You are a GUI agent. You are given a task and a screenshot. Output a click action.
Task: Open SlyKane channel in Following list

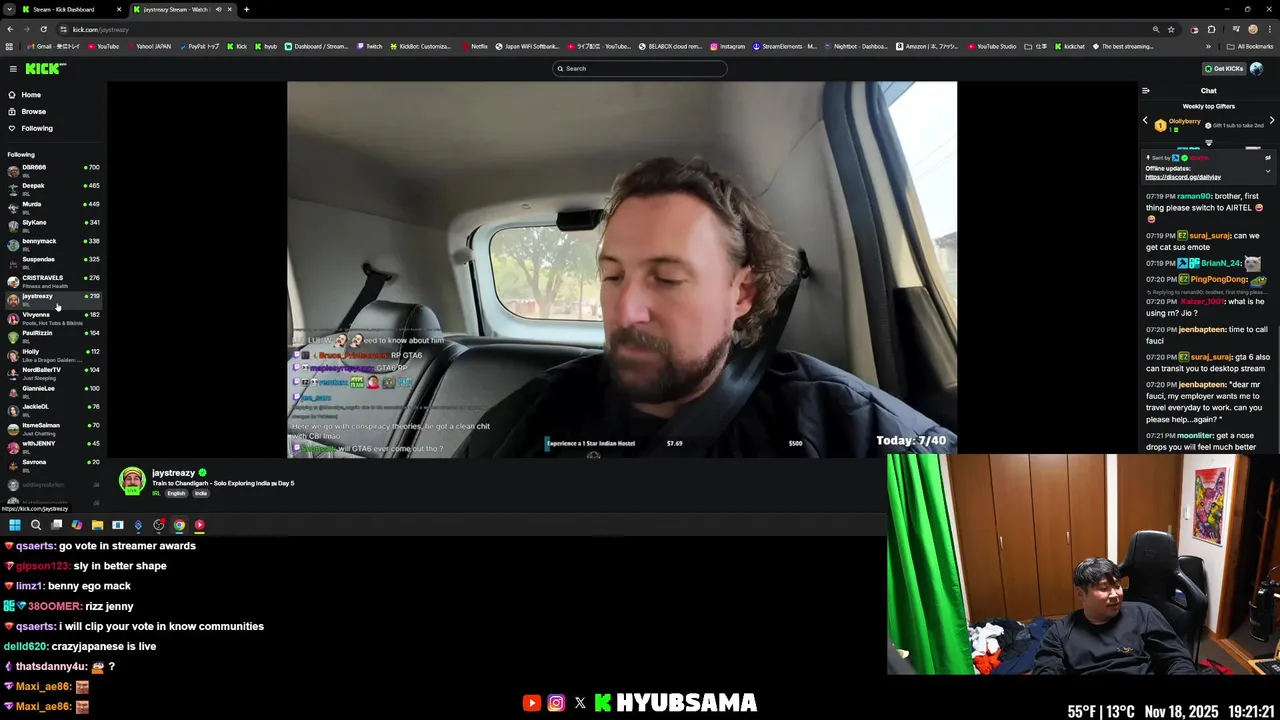pyautogui.click(x=52, y=225)
